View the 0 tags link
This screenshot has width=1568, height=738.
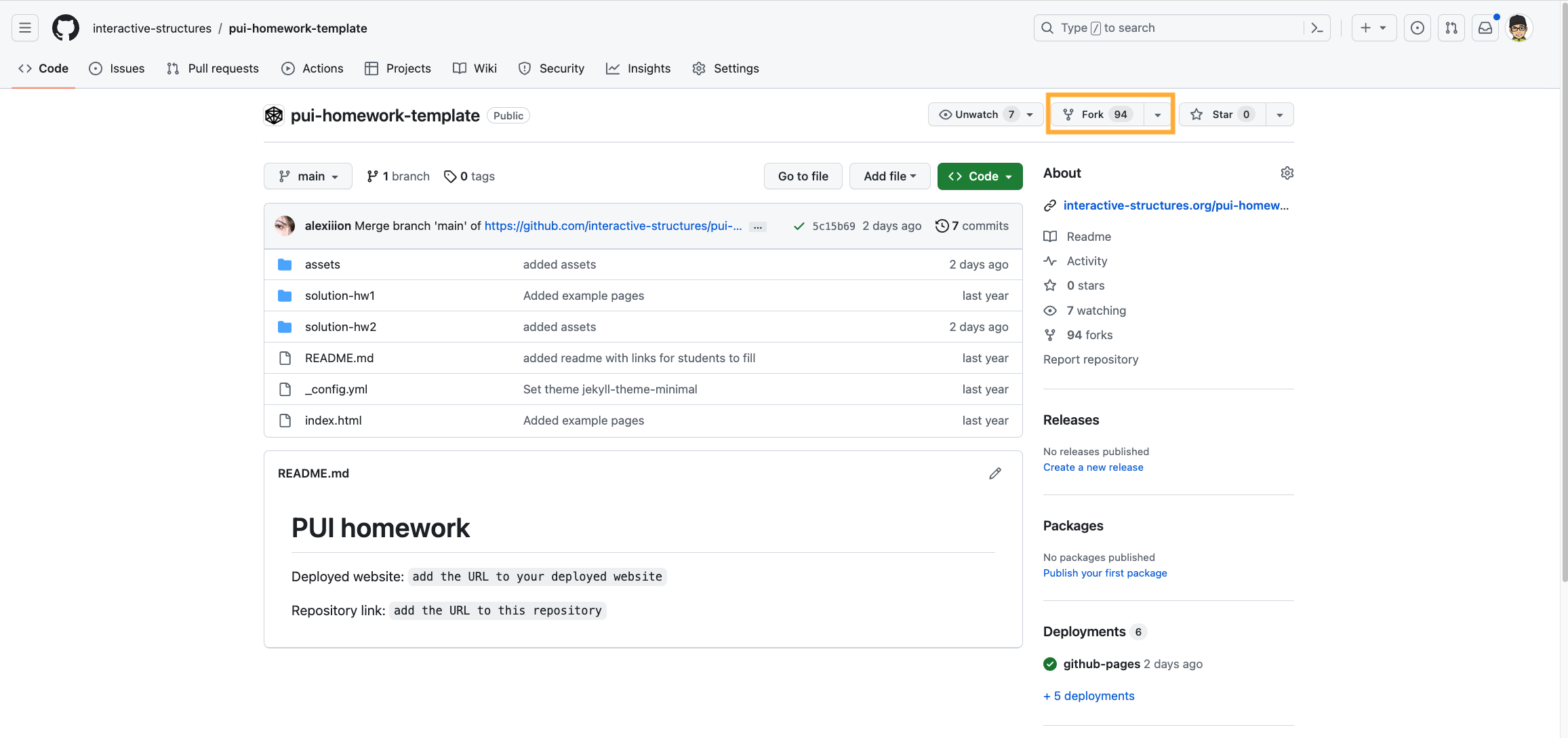point(469,176)
